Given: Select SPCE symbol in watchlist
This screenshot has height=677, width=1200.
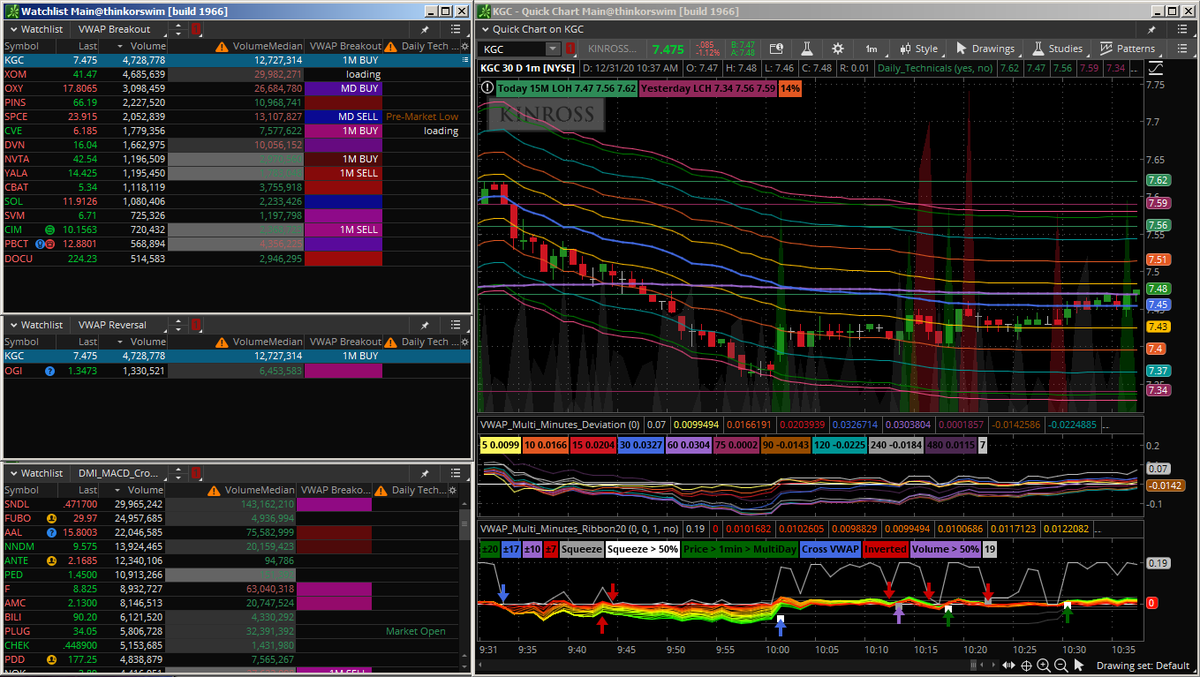Looking at the screenshot, I should (17, 116).
